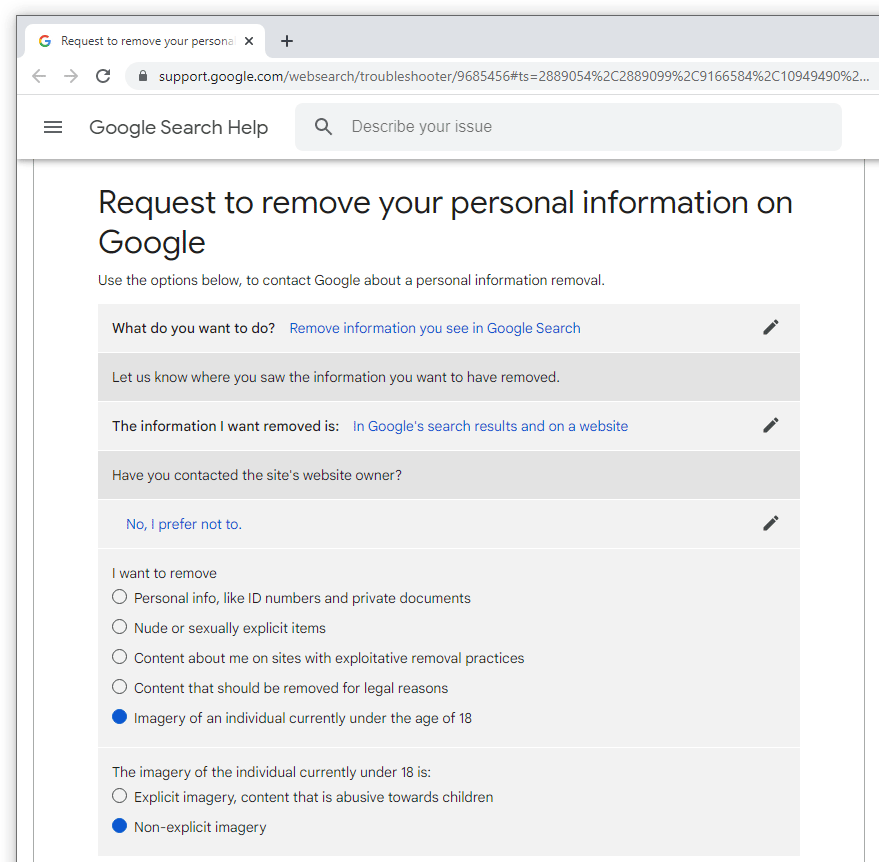
Task: Click the browser back arrow
Action: click(39, 76)
